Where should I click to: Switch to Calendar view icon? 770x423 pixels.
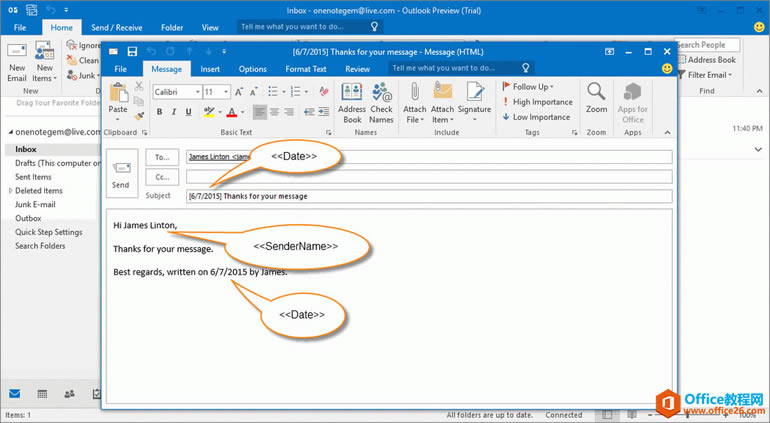click(x=42, y=394)
